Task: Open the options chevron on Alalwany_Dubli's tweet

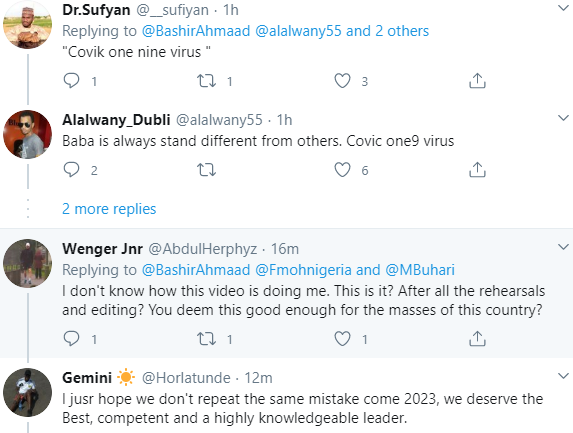Action: (563, 118)
